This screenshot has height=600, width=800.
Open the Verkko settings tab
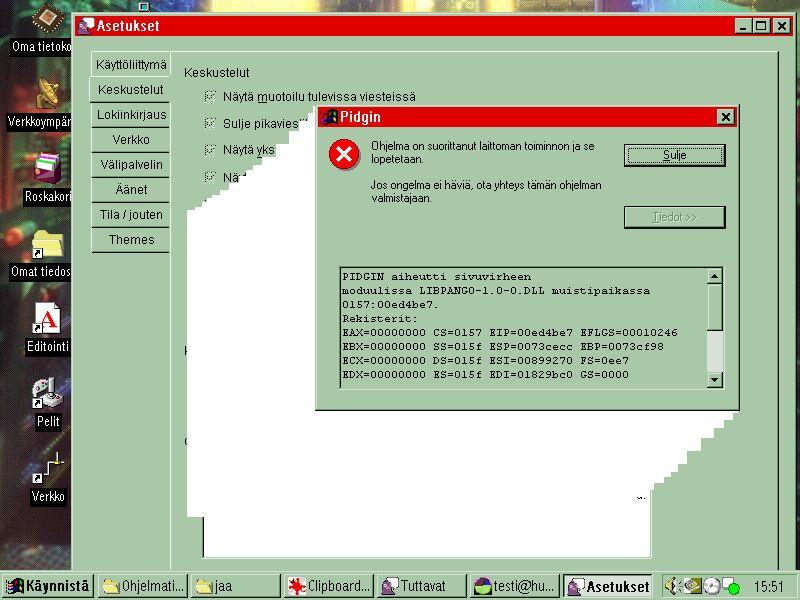pyautogui.click(x=131, y=140)
